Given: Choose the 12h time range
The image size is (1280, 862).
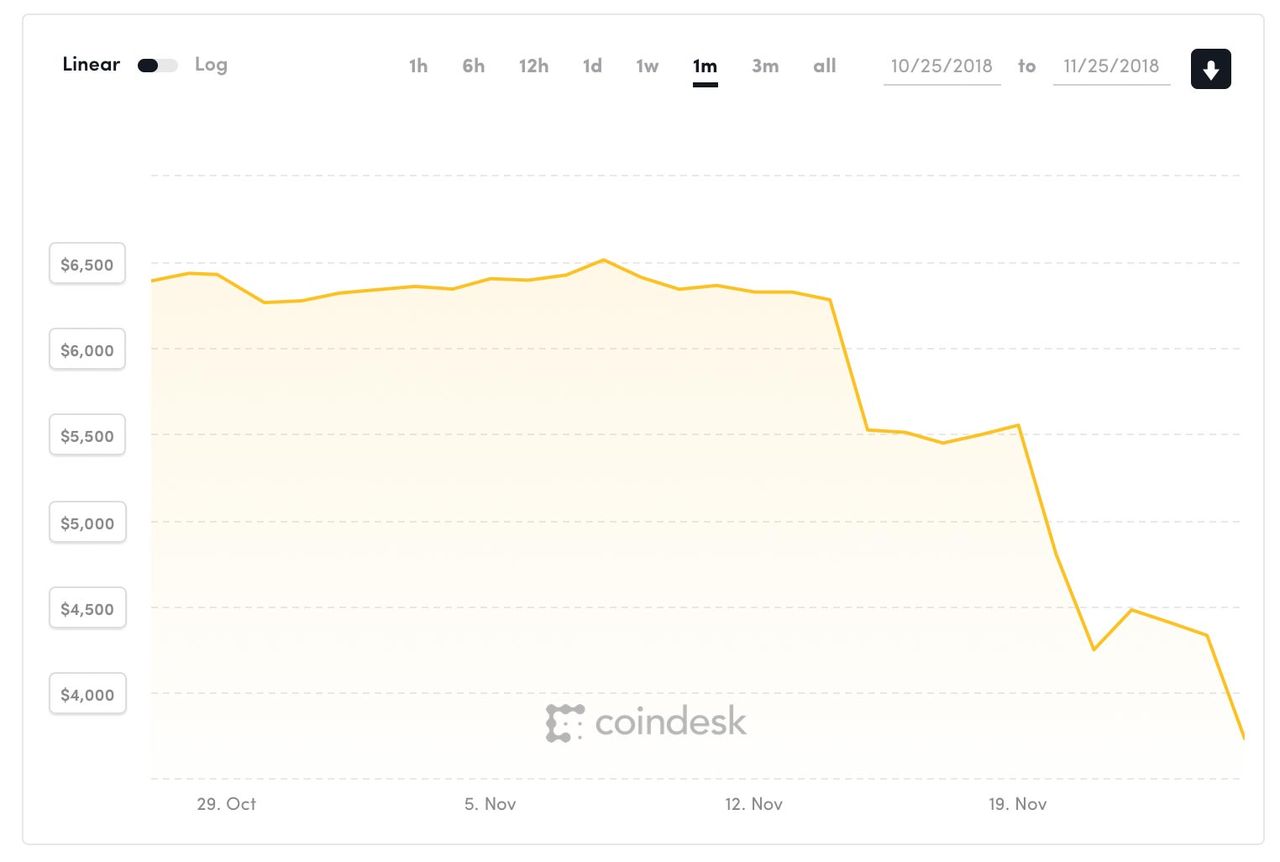Looking at the screenshot, I should pos(533,66).
